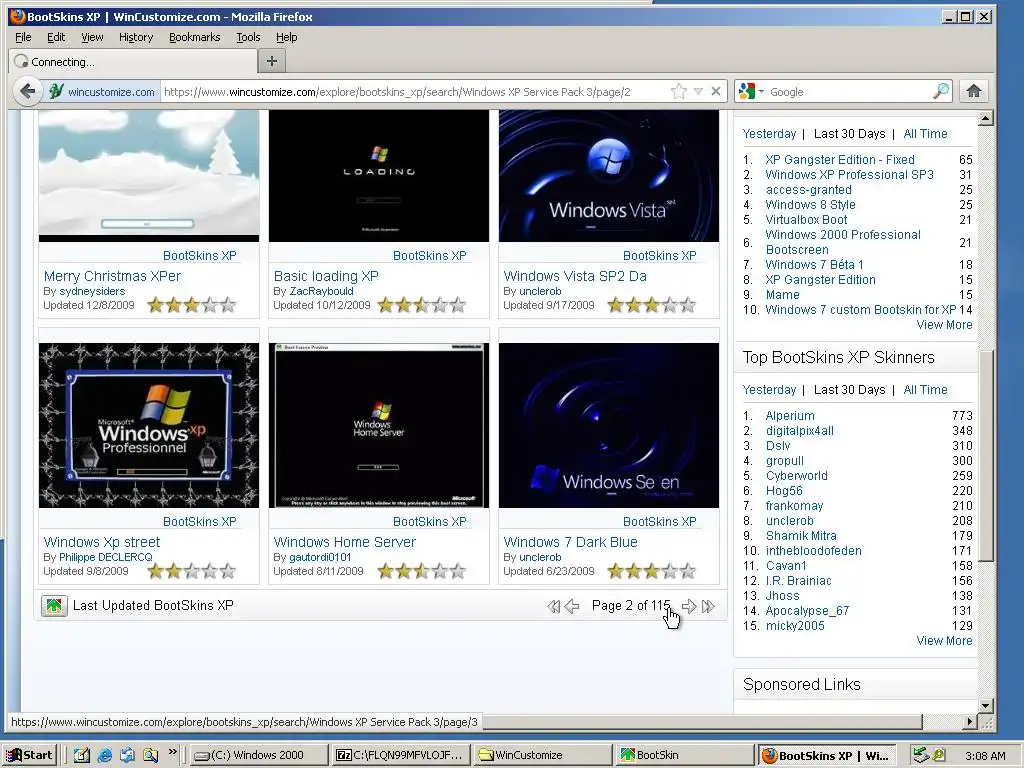Click the vertical scrollbar up arrow
1024x768 pixels.
tap(986, 118)
